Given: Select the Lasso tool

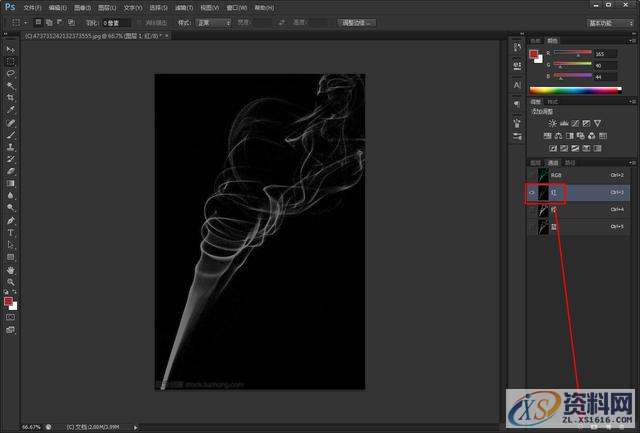Looking at the screenshot, I should 11,73.
